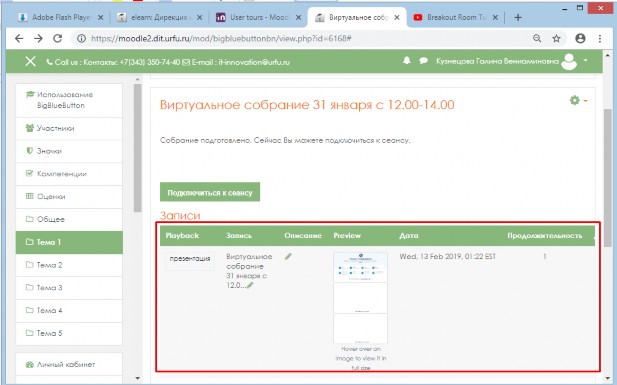Select the Виртуальное собрание tab
This screenshot has width=617, height=385.
point(356,17)
